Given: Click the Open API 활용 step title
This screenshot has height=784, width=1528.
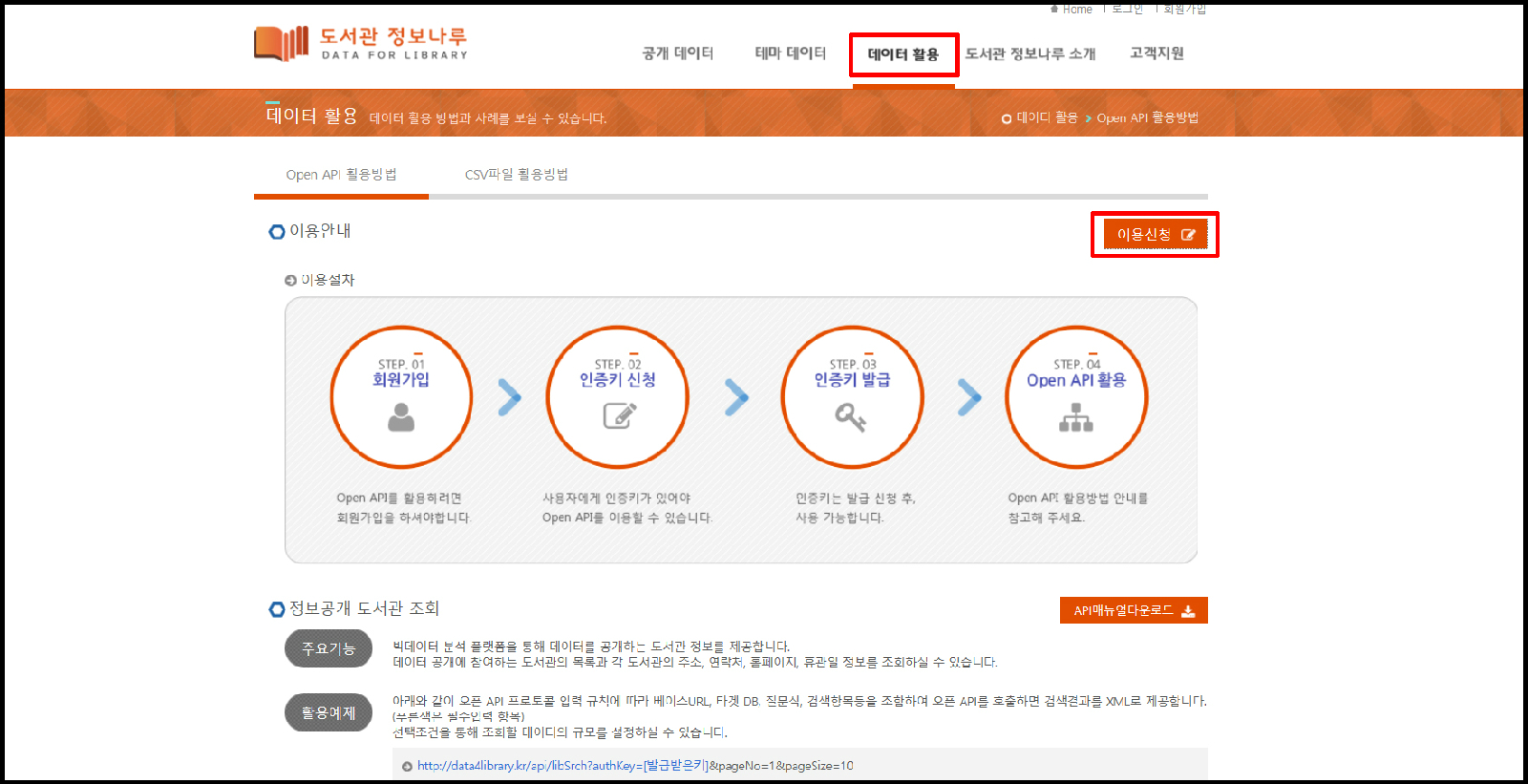Looking at the screenshot, I should coord(1076,380).
